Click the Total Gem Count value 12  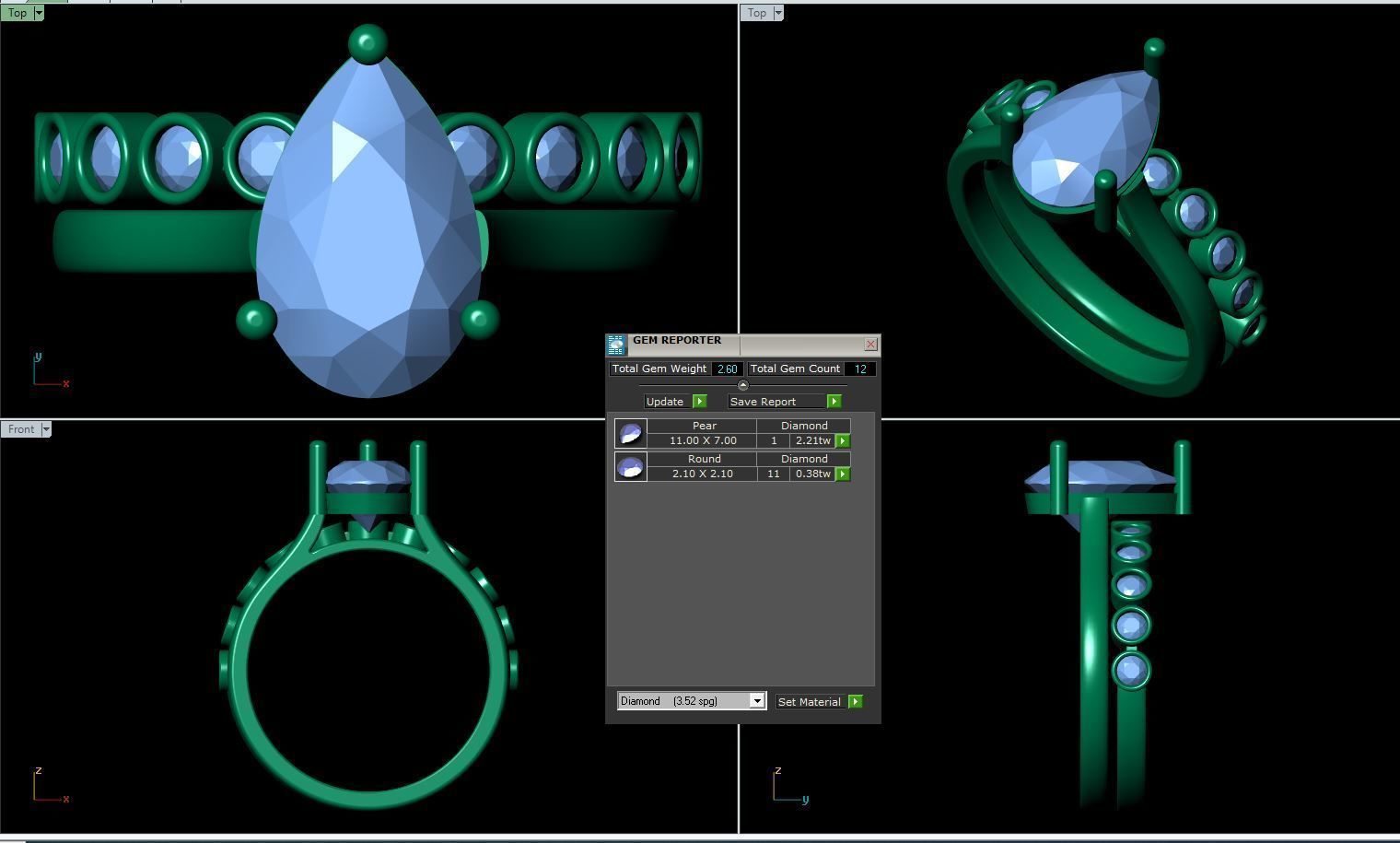pos(859,369)
